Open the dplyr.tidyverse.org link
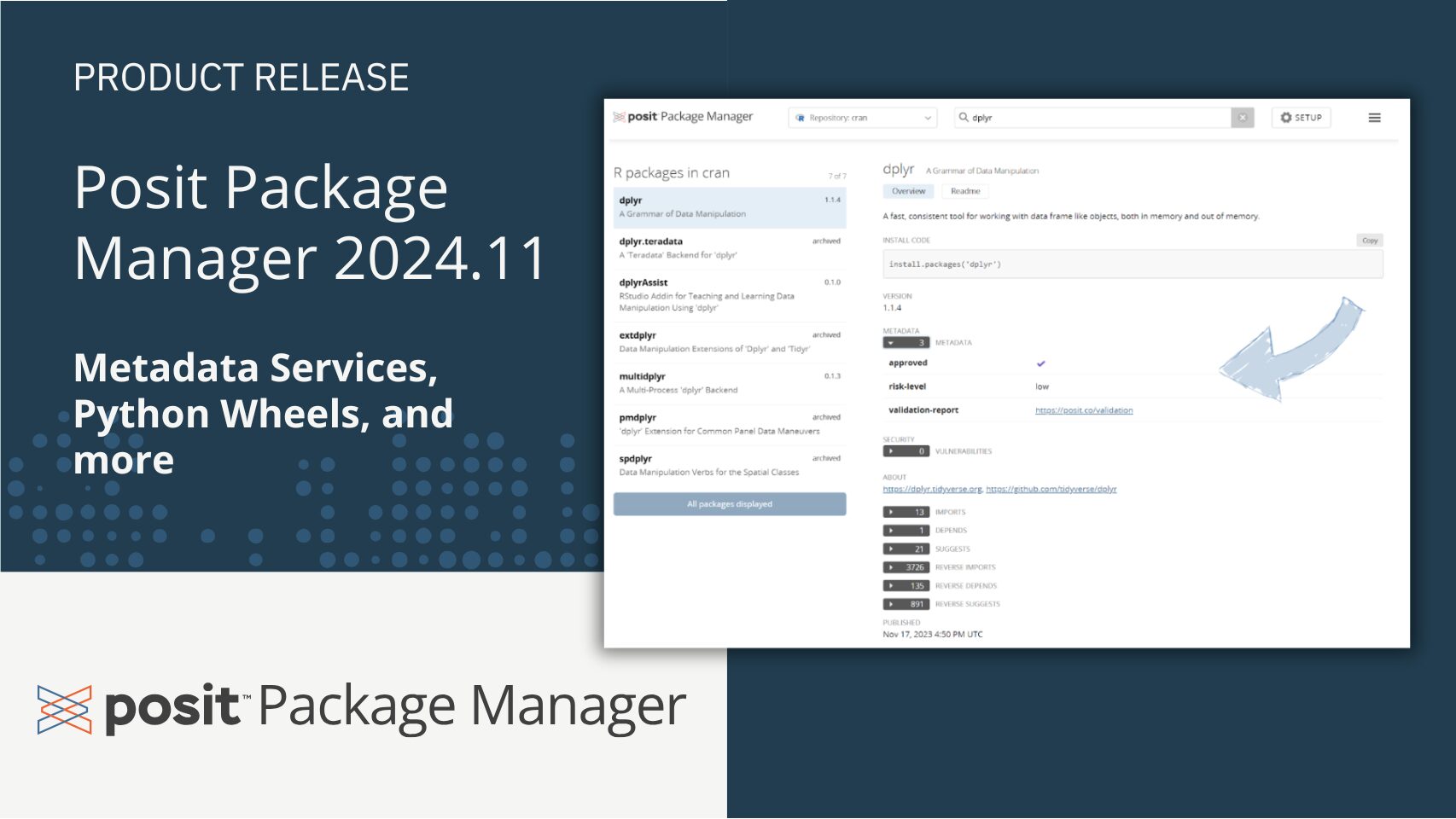 click(x=932, y=489)
